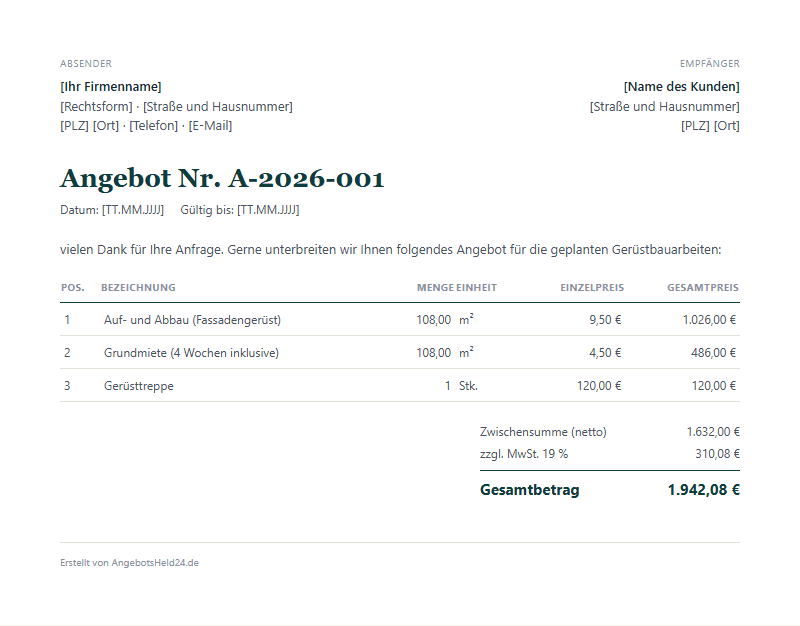Click the unit price 9,50 €
This screenshot has height=626, width=800.
click(605, 320)
